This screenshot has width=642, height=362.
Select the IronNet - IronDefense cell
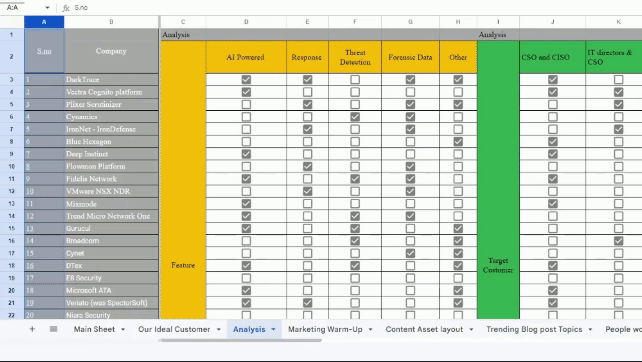[111, 129]
